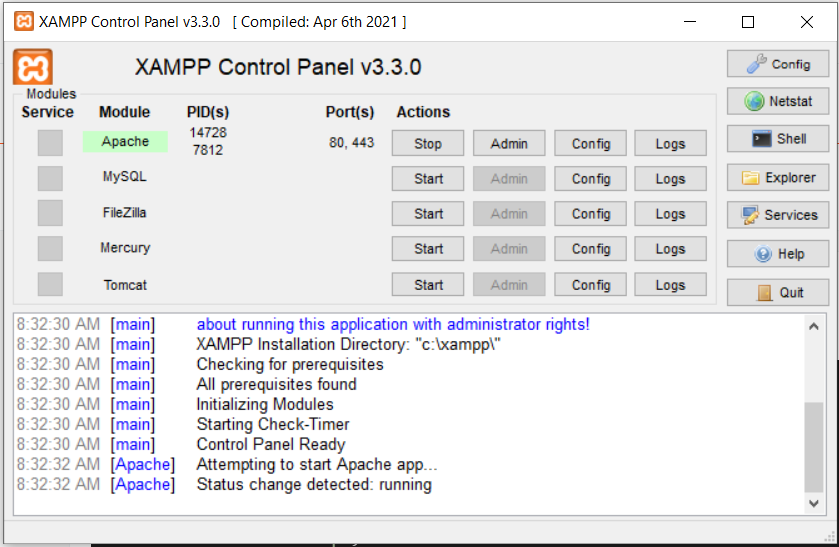Quit XAMPP with the door button
This screenshot has height=547, width=839.
click(778, 293)
